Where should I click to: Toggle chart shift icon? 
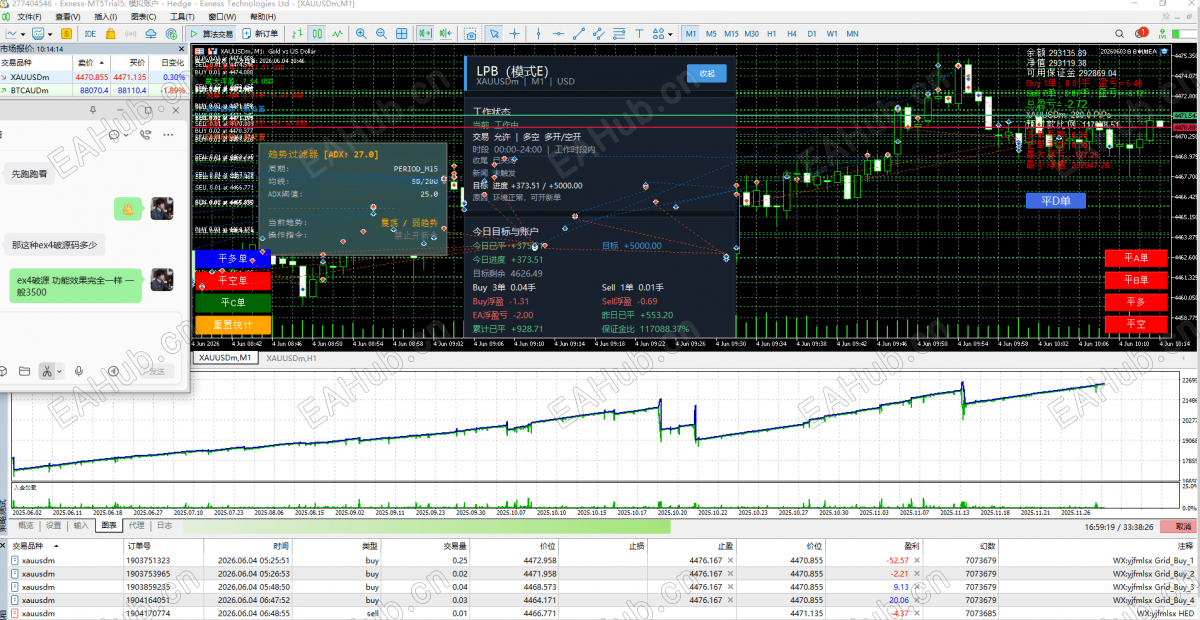coord(446,33)
